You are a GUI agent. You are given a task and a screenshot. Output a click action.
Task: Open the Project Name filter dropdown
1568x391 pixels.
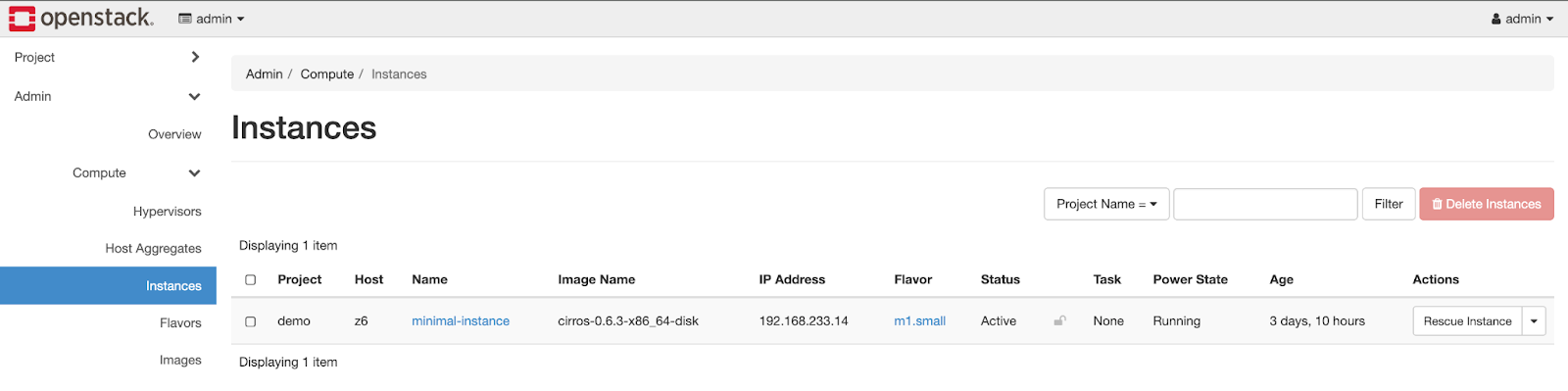coord(1106,204)
